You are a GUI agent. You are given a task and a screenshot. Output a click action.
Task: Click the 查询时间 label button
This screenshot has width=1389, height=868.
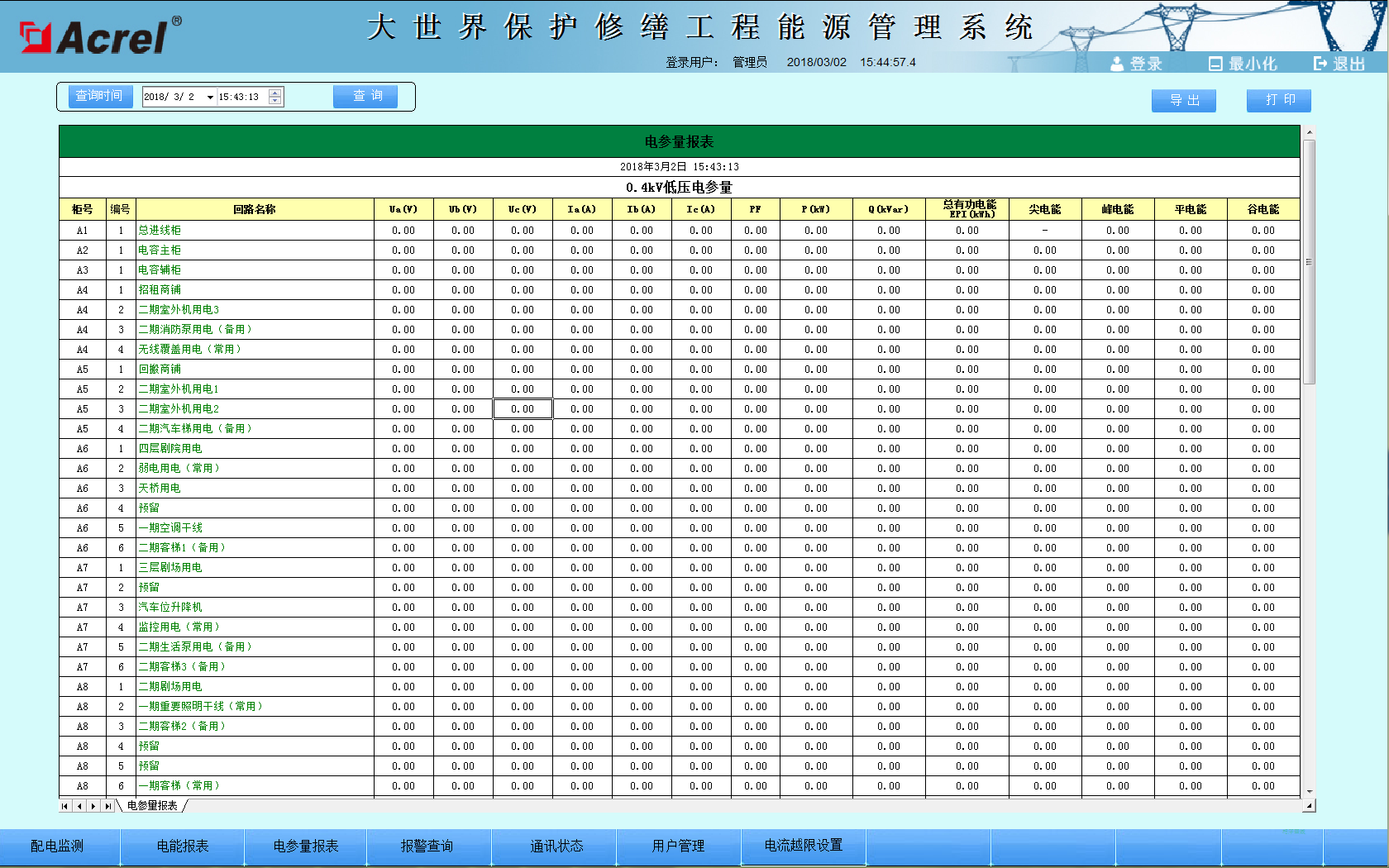[x=100, y=96]
